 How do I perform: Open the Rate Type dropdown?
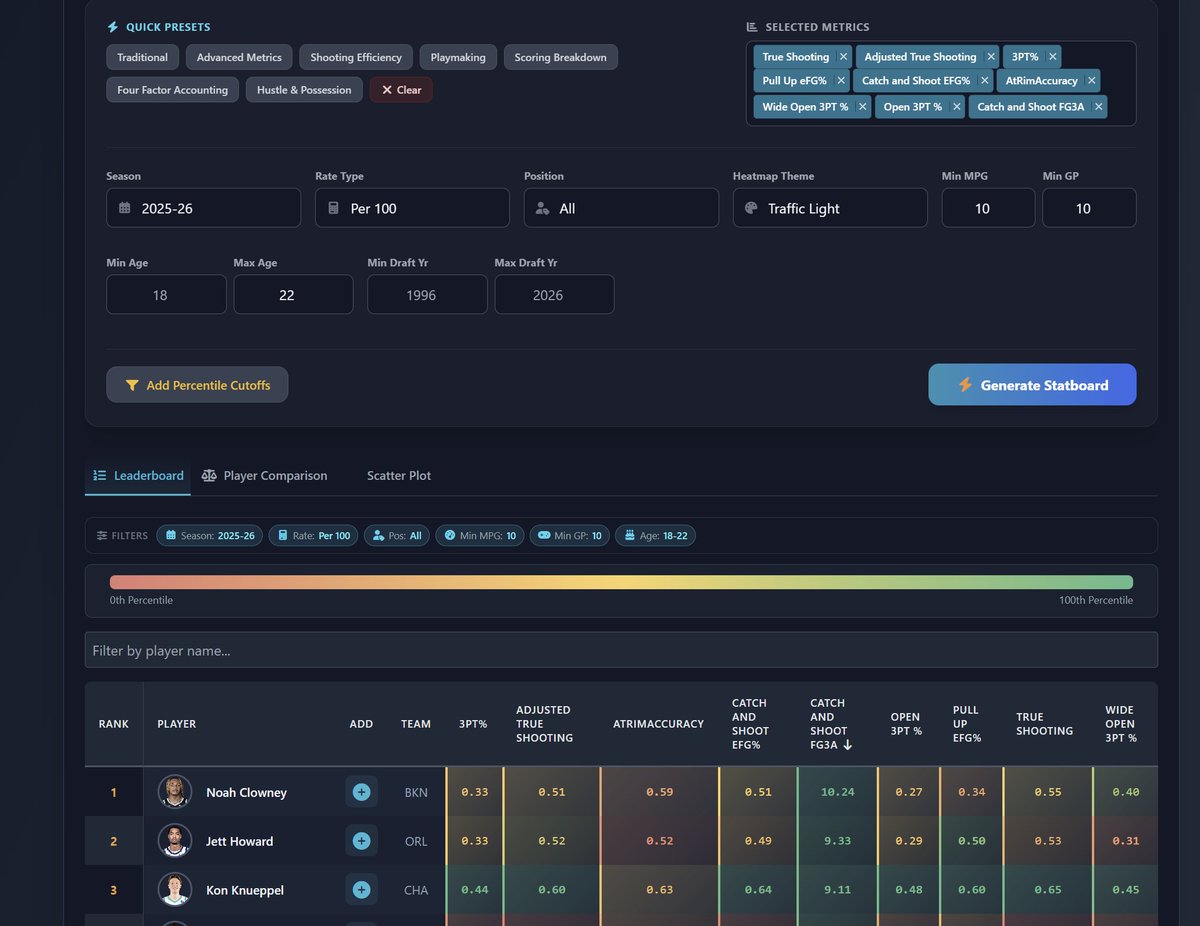(412, 208)
